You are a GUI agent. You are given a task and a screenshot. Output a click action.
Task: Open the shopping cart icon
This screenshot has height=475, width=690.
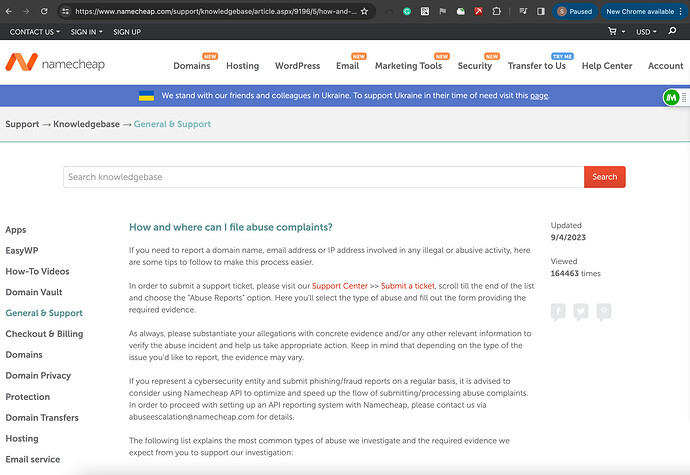(612, 31)
